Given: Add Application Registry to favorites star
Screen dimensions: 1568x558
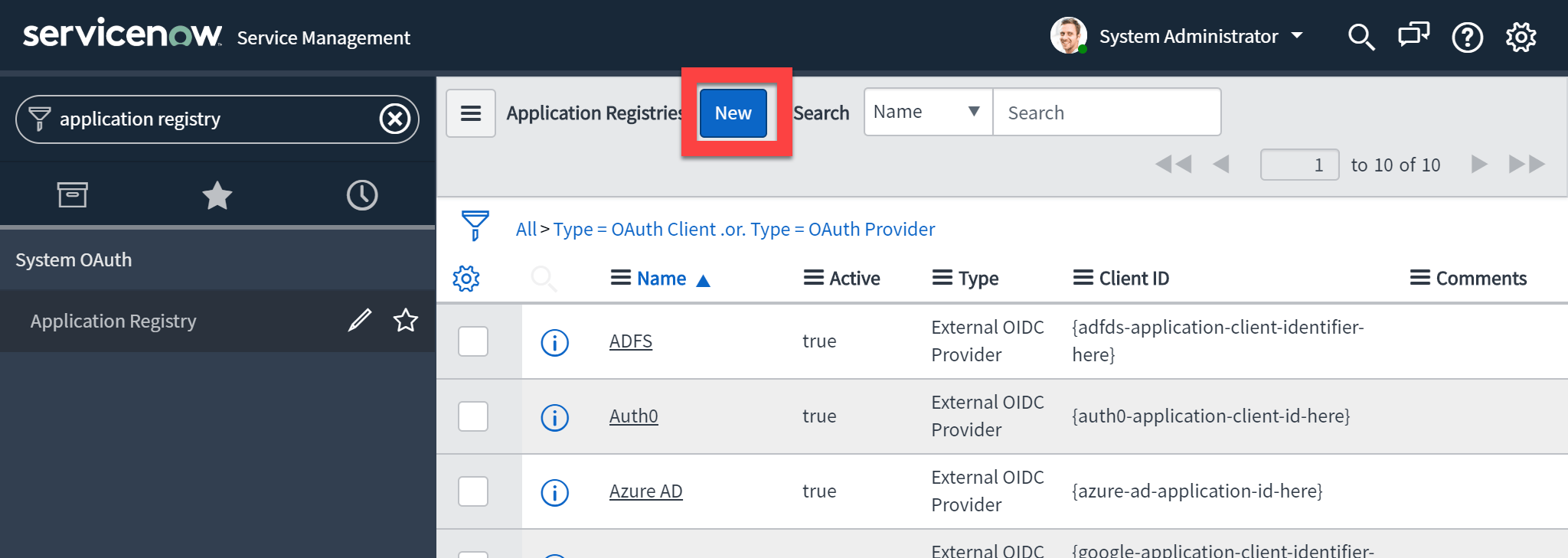Looking at the screenshot, I should (406, 320).
